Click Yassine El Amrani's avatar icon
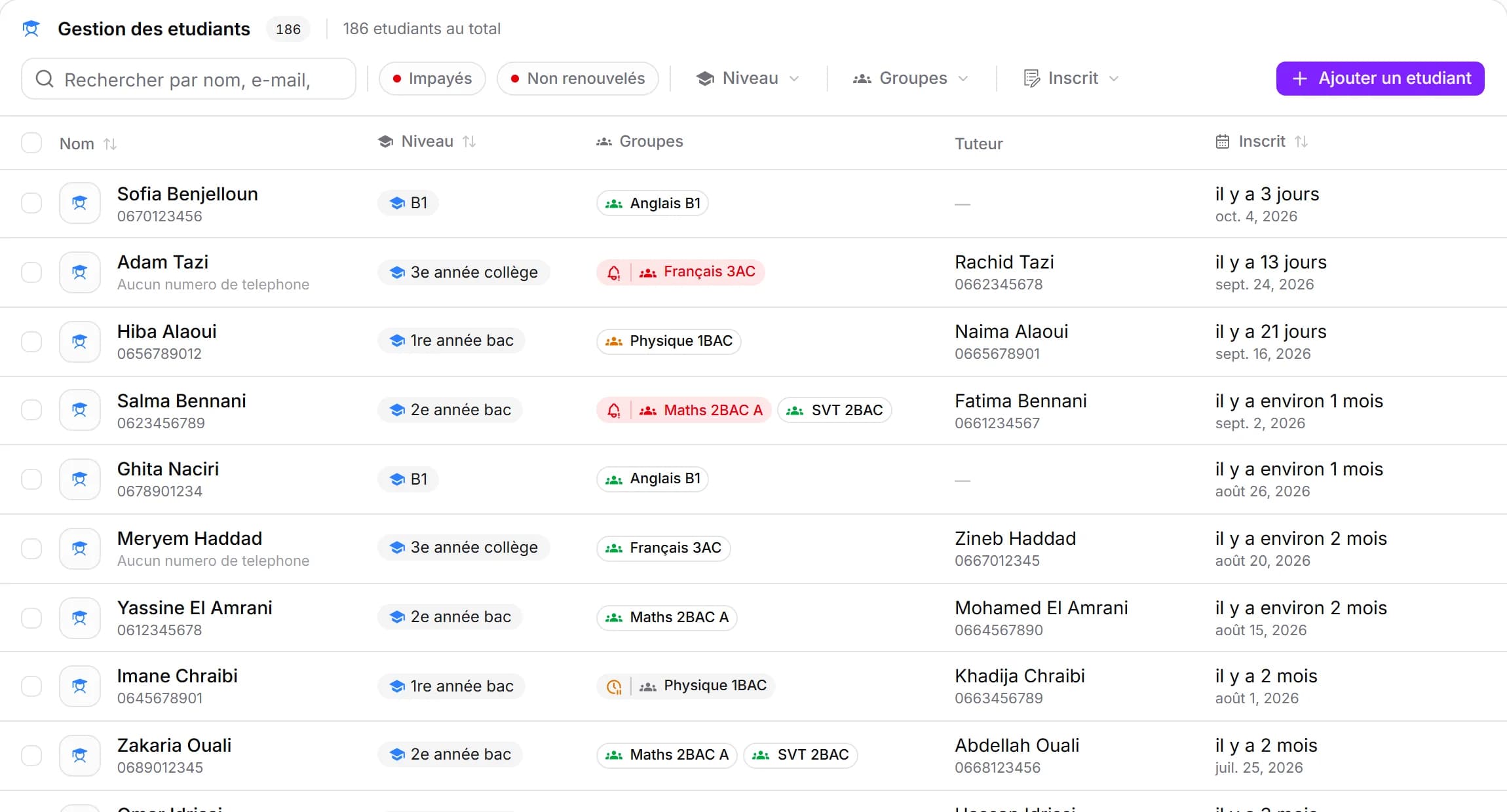 pos(80,618)
